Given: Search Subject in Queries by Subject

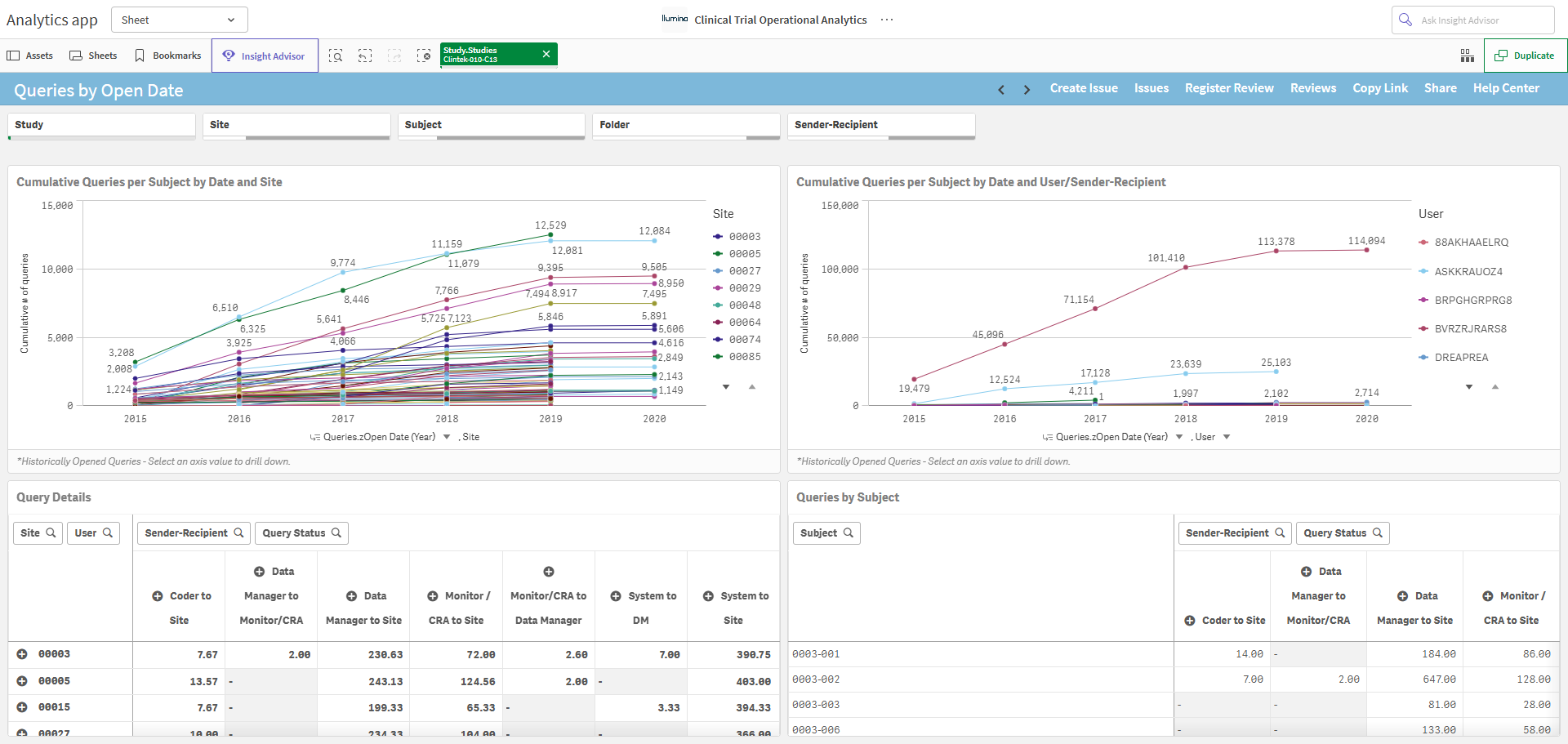Looking at the screenshot, I should pos(826,533).
